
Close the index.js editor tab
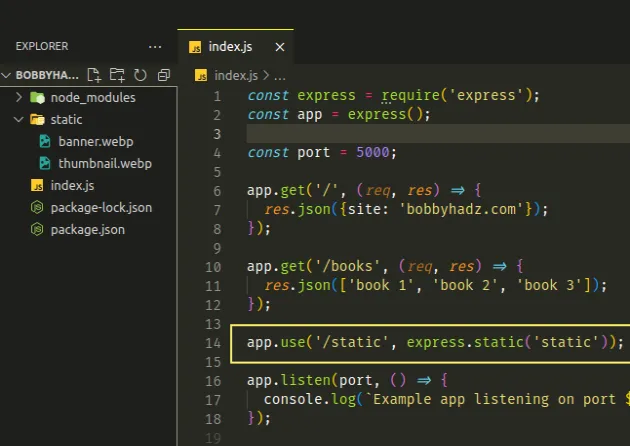point(280,47)
